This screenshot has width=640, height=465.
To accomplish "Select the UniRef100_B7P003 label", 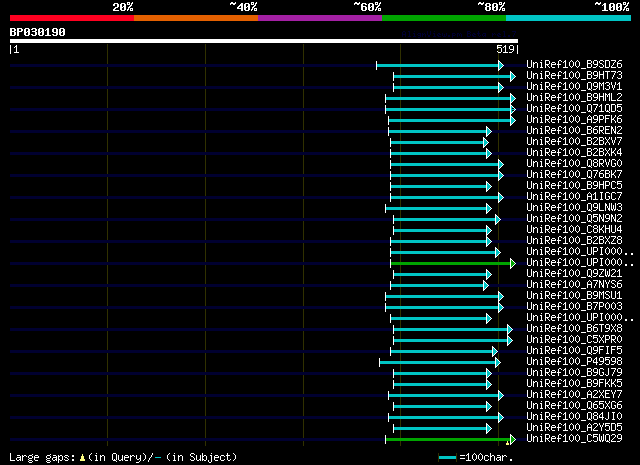I will point(574,307).
